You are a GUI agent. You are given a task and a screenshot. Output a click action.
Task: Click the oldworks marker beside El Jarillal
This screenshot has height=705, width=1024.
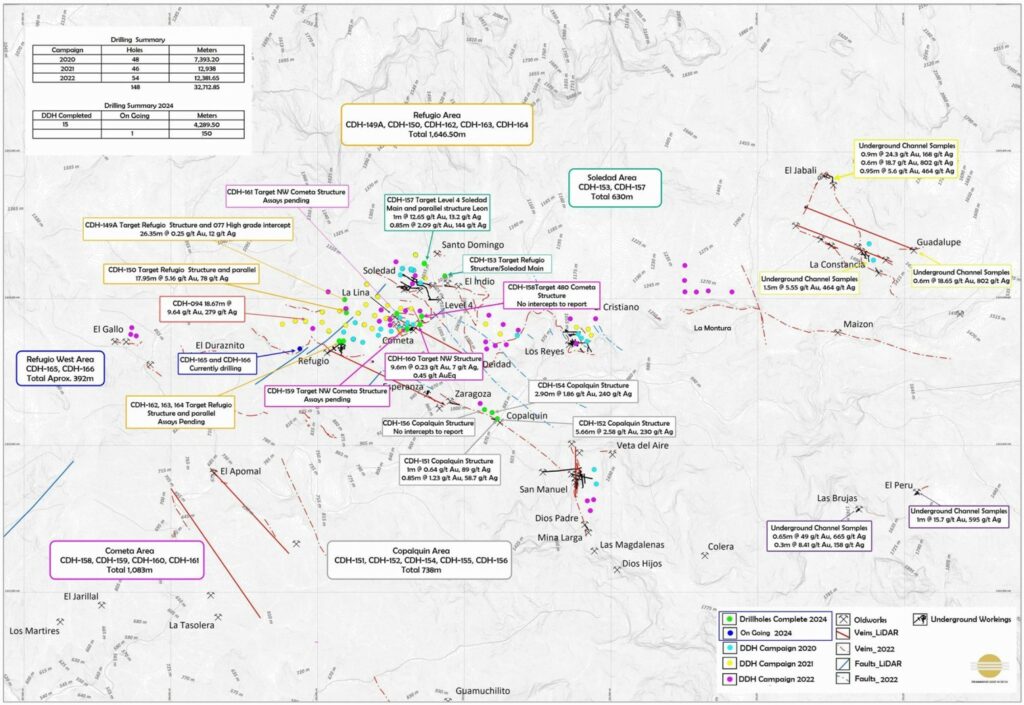pos(103,604)
